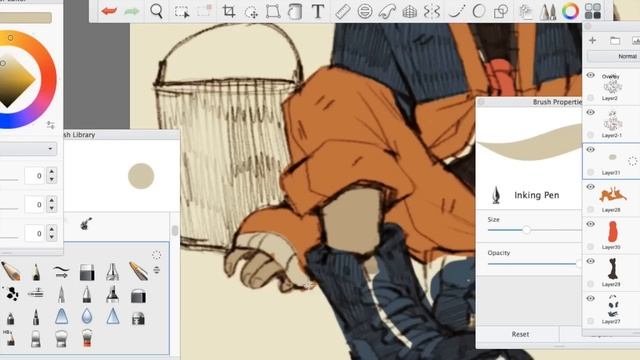Screen dimensions: 640x360
Task: Decrease the first color value stepper
Action: 52,180
